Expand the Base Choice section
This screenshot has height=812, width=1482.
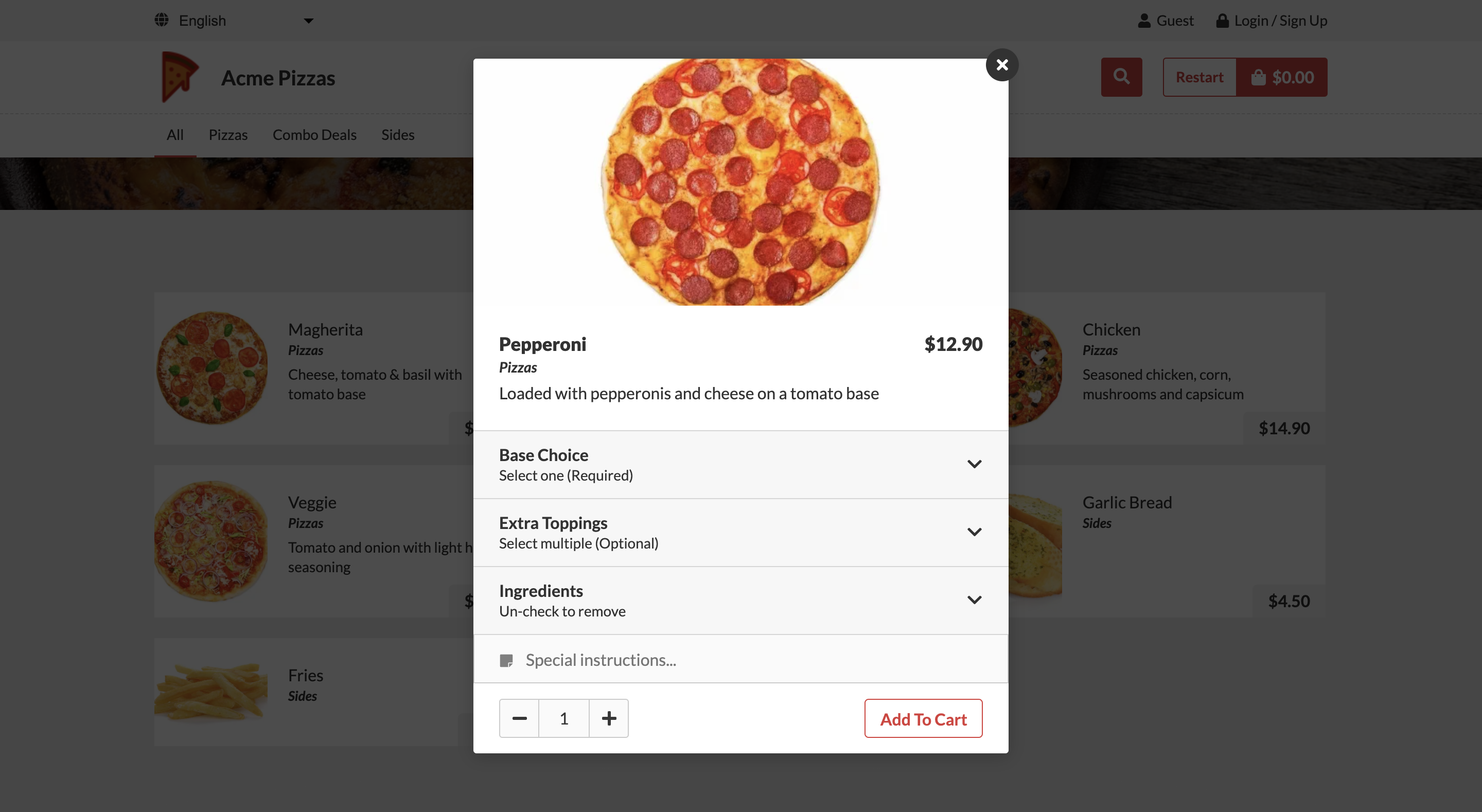[x=974, y=464]
